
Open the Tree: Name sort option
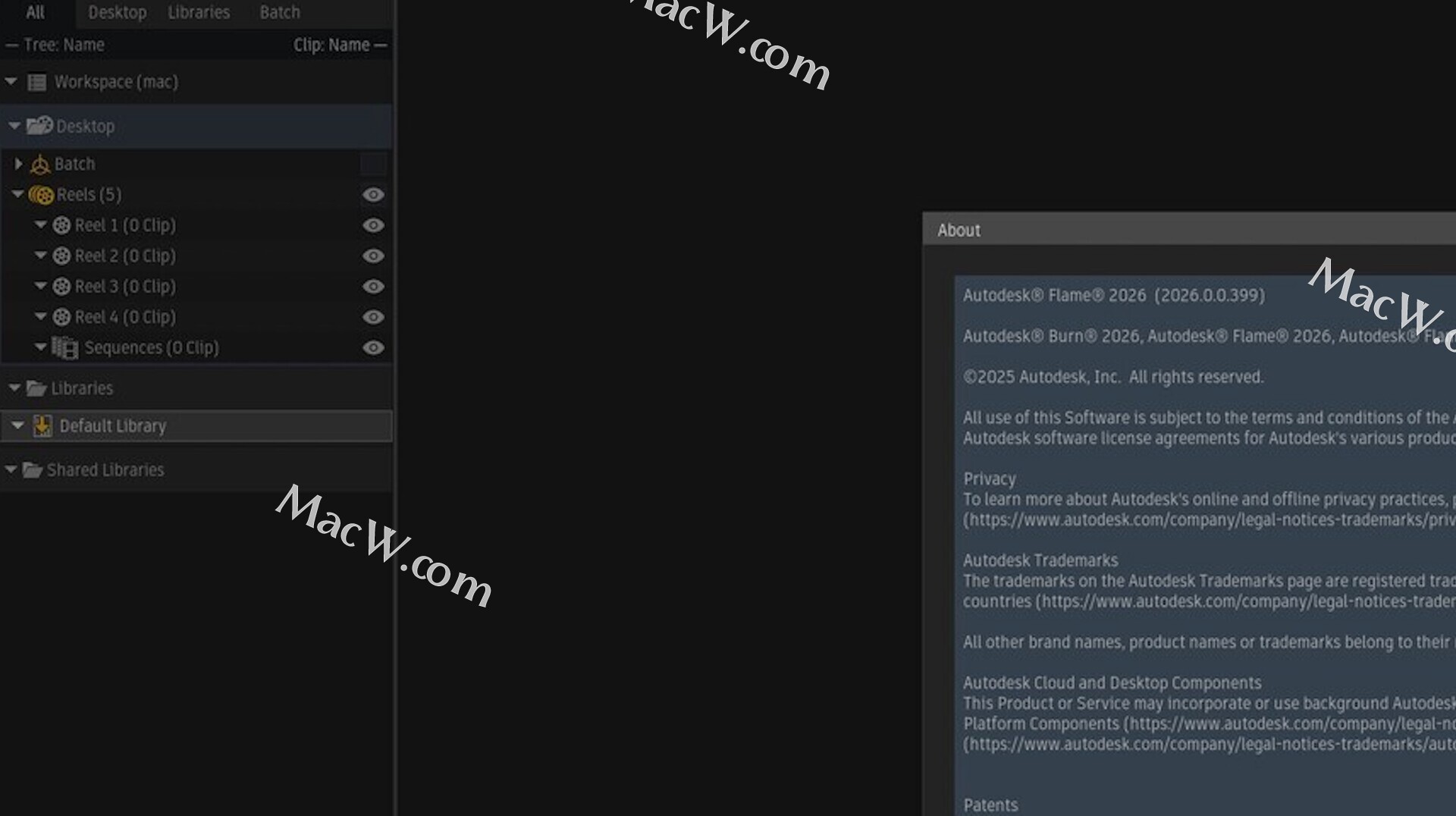(x=55, y=45)
